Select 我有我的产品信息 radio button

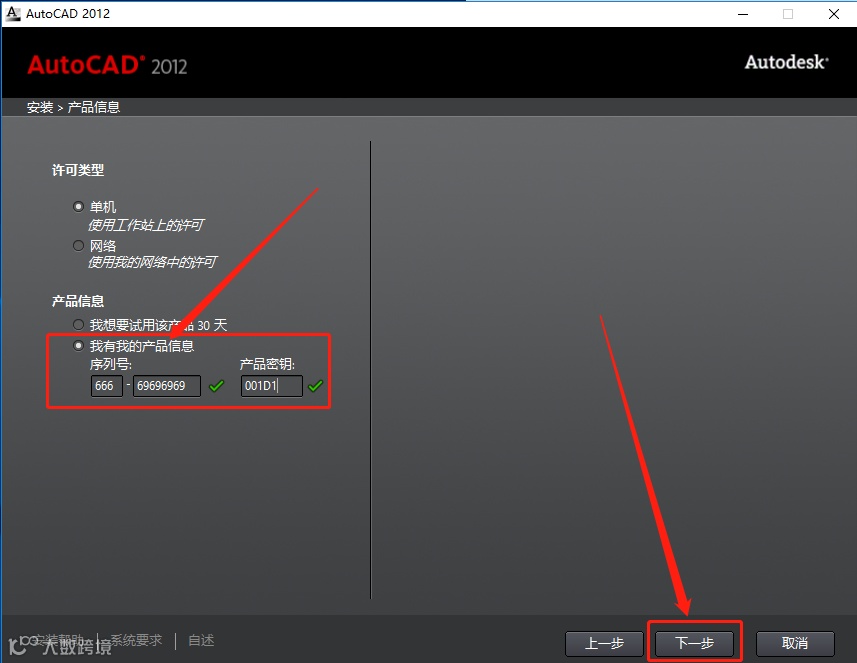(78, 345)
